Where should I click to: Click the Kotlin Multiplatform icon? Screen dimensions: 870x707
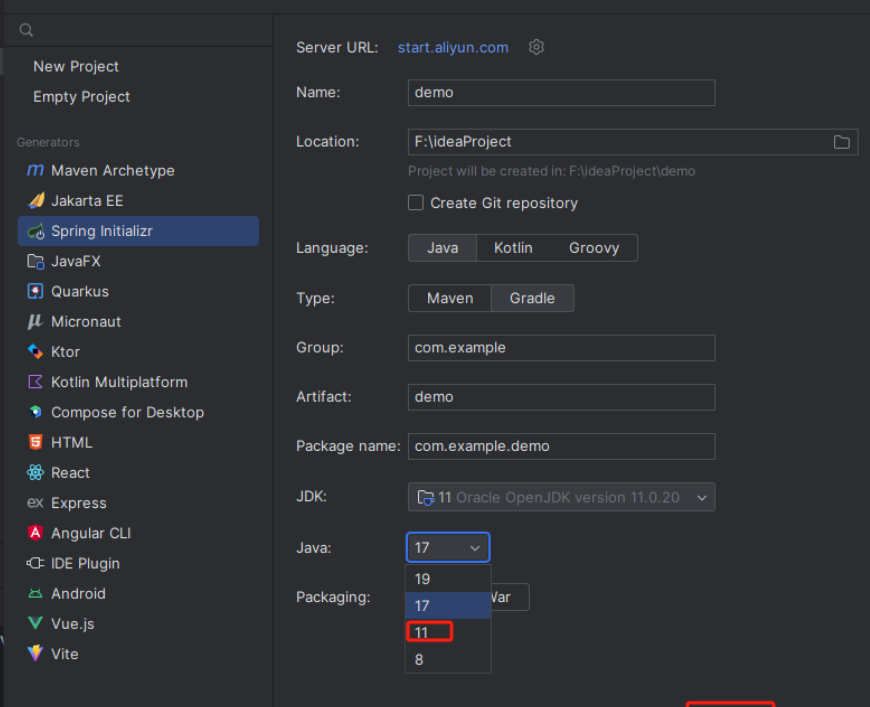36,382
